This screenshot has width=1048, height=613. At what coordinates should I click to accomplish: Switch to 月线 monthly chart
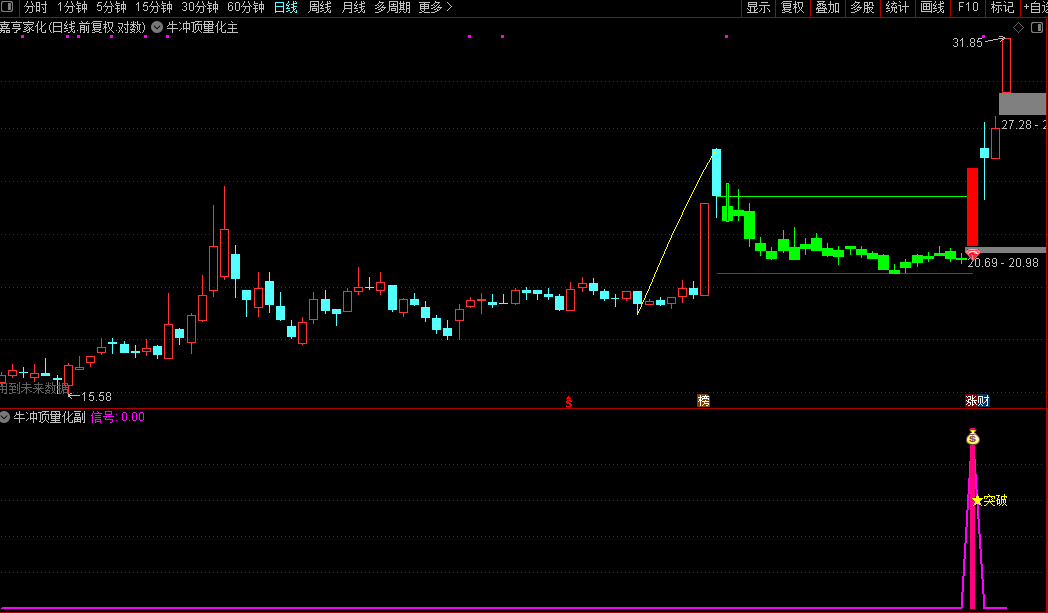(x=354, y=7)
